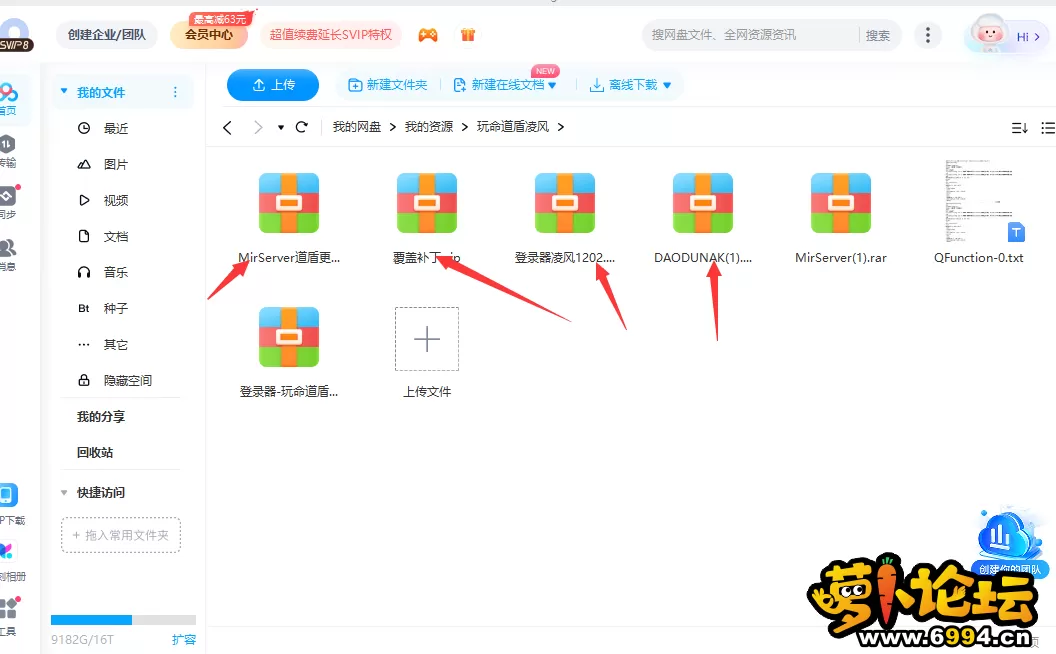1056x654 pixels.
Task: Open 文档 documents category
Action: click(x=116, y=236)
